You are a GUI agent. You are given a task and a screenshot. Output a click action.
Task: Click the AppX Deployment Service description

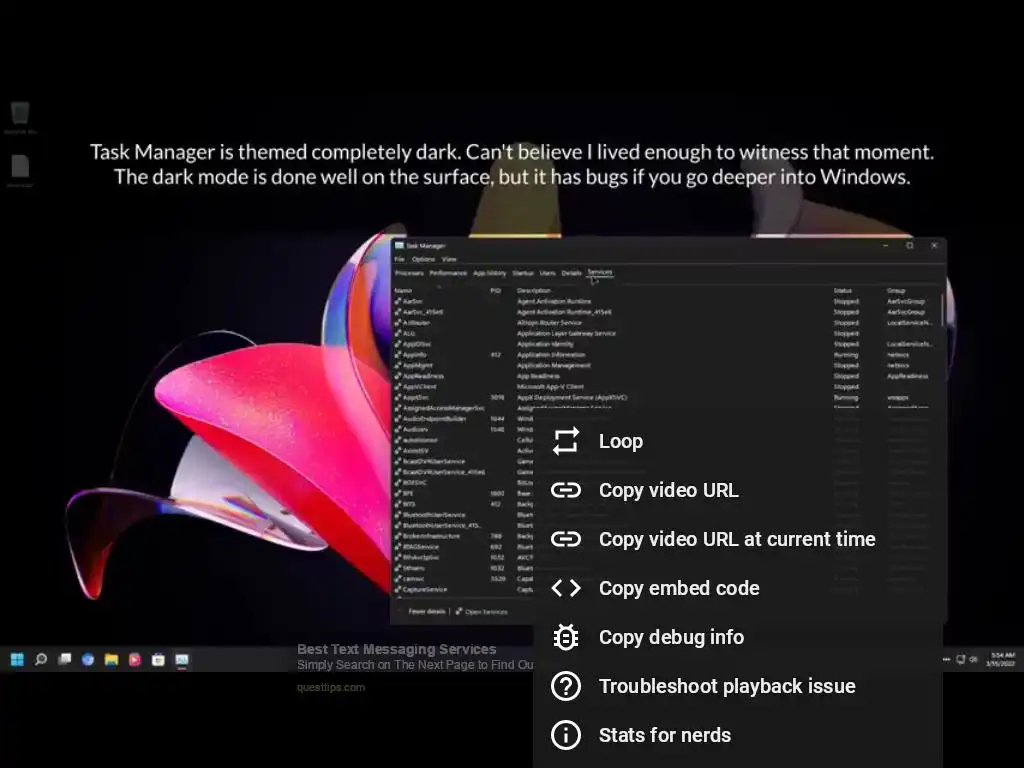[572, 398]
